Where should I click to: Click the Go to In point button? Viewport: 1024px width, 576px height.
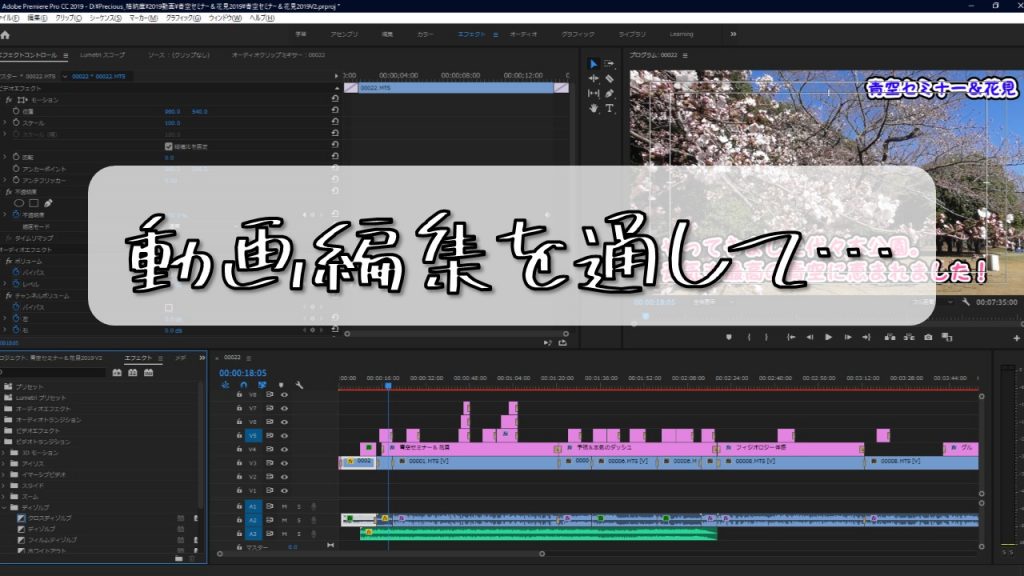791,337
